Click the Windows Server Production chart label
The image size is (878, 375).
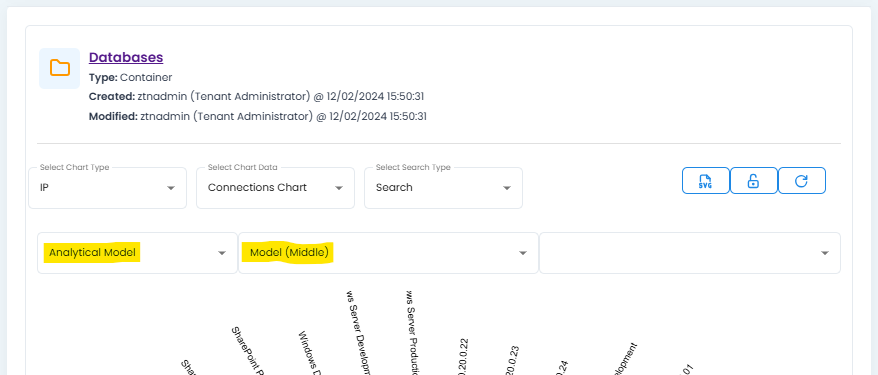coord(413,332)
